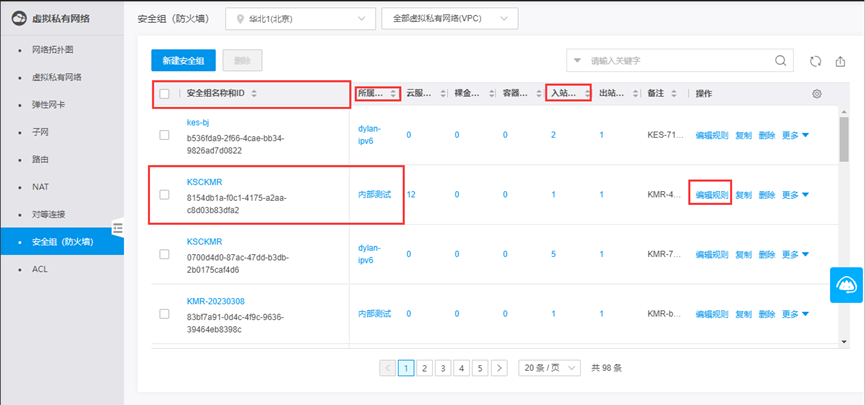Click 编辑规则 for kes-bj row
The width and height of the screenshot is (865, 405).
[712, 135]
